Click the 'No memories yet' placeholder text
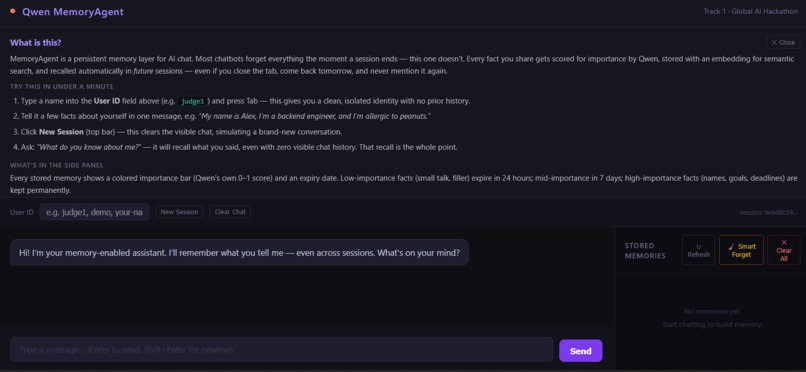This screenshot has width=806, height=372. (712, 311)
